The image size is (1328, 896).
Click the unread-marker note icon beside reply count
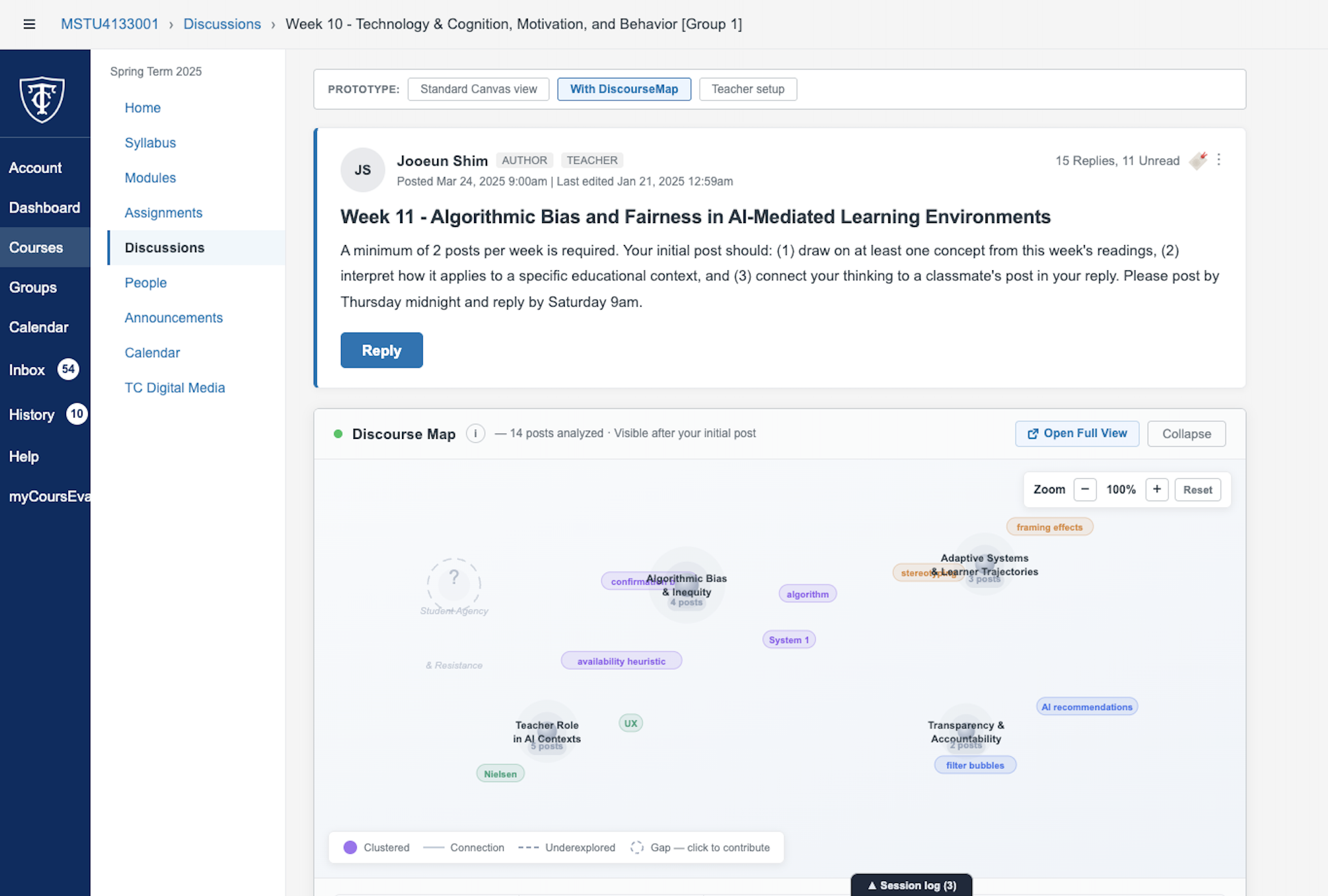[x=1198, y=161]
